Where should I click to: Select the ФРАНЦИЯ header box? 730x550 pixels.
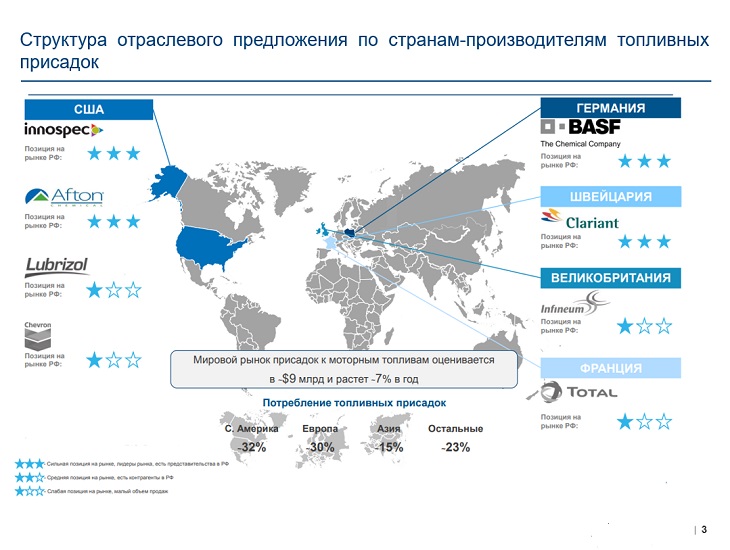610,368
